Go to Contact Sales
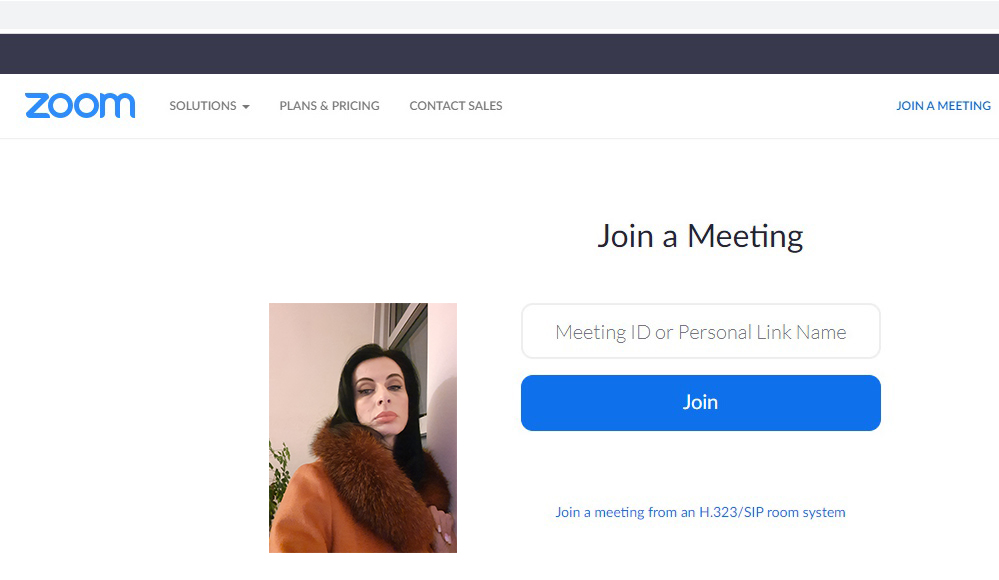999x580 pixels. [x=456, y=106]
